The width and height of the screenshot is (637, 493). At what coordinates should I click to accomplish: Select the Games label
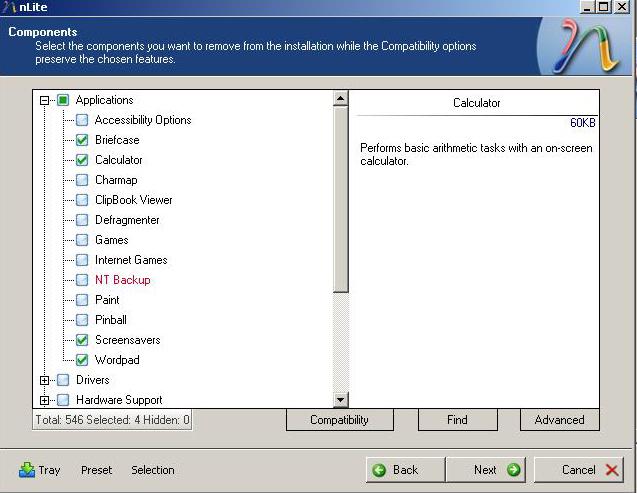click(x=112, y=240)
